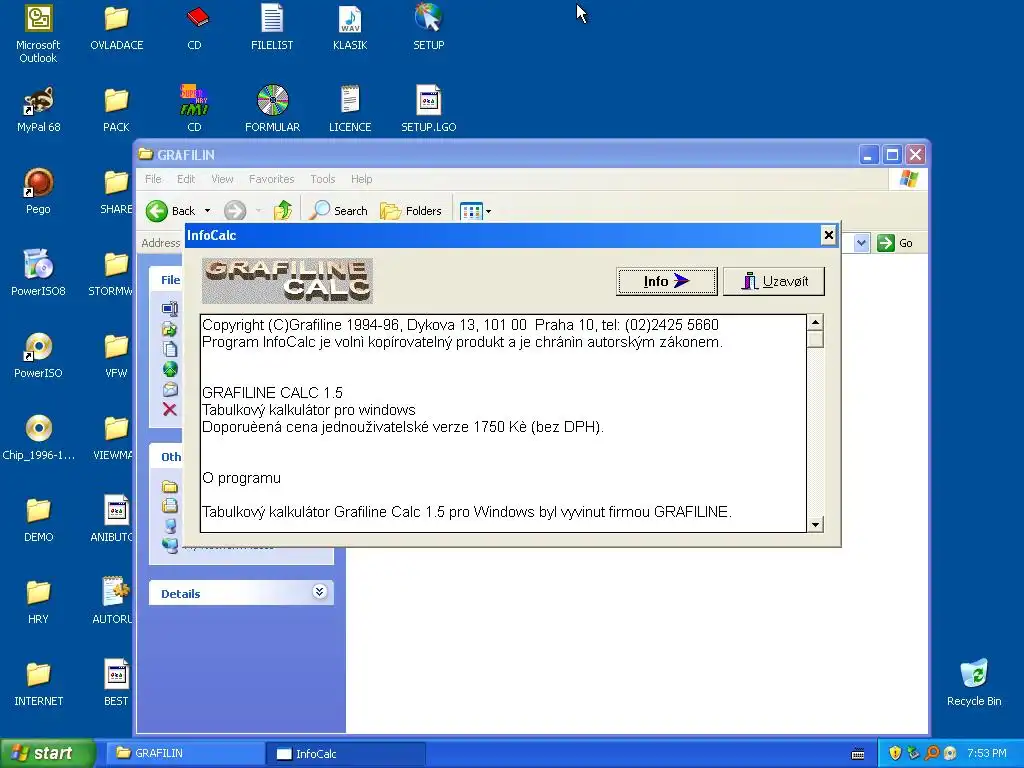
Task: Switch to InfoCalc taskbar button
Action: point(345,754)
